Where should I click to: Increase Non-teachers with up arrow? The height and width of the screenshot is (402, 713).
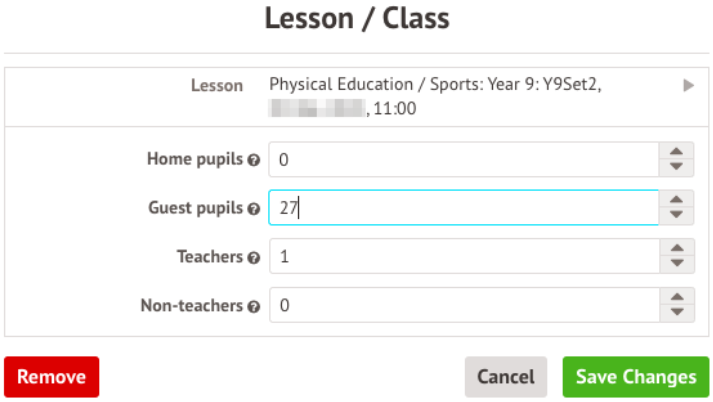pos(677,298)
